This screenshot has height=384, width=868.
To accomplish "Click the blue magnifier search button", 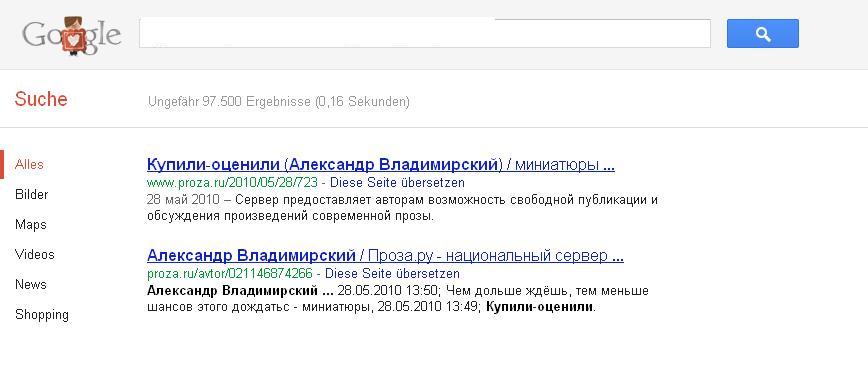I will click(762, 34).
